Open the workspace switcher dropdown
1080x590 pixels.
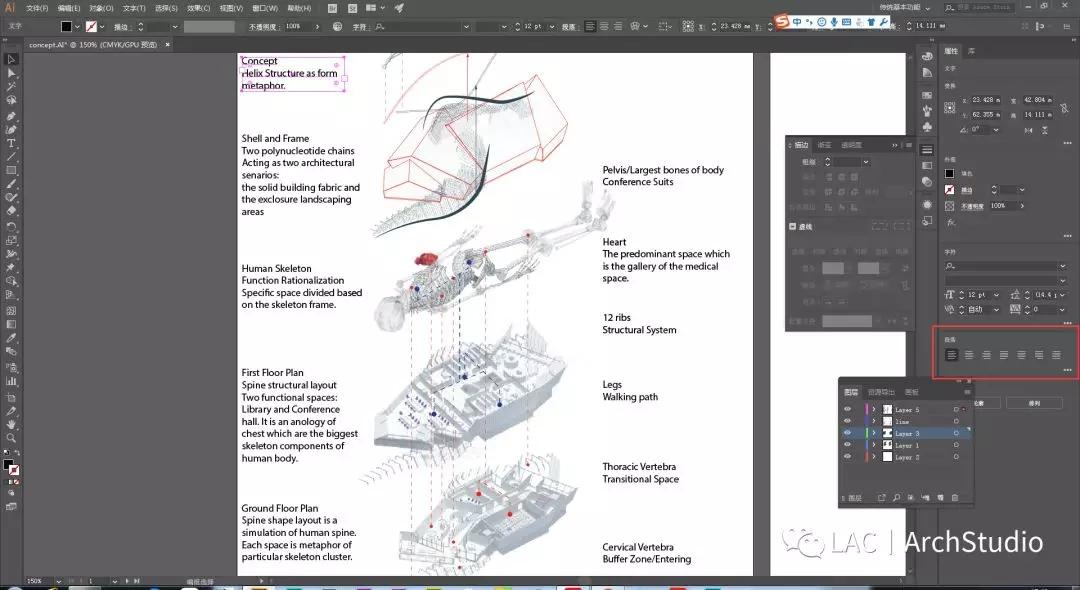905,8
